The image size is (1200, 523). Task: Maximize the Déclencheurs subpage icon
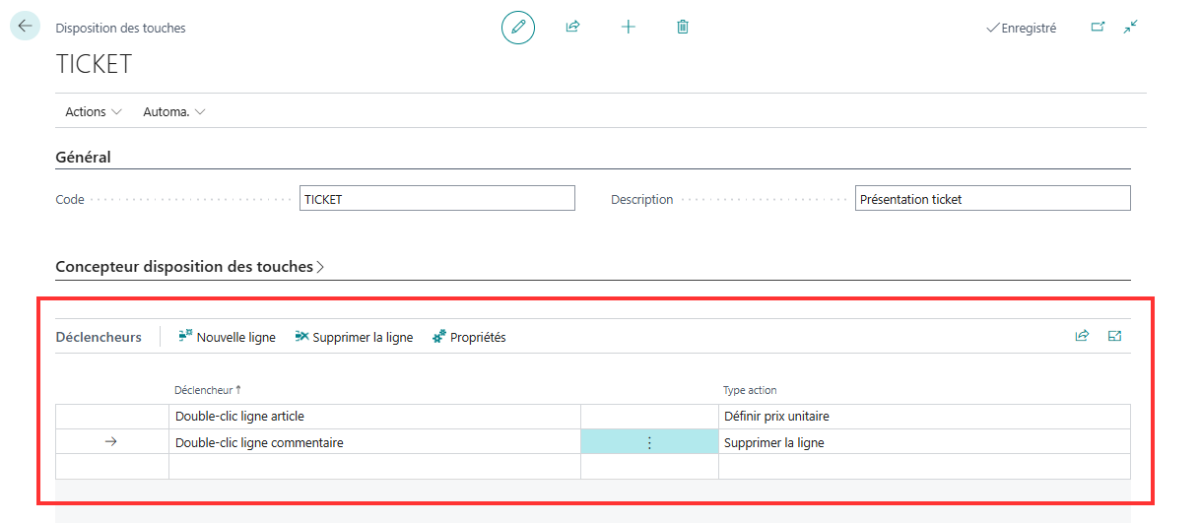point(1115,336)
